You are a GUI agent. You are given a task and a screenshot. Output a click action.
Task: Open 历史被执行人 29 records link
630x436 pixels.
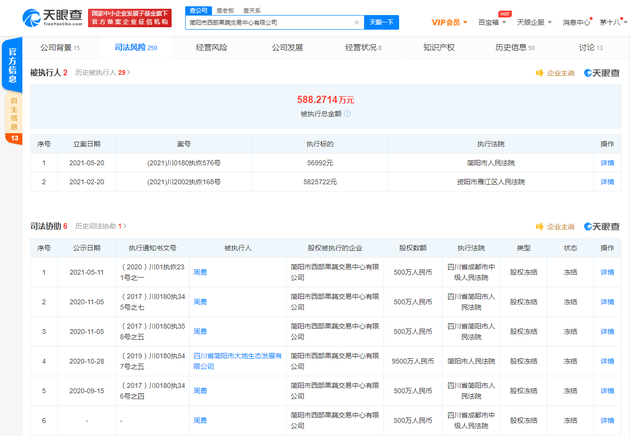[x=103, y=73]
